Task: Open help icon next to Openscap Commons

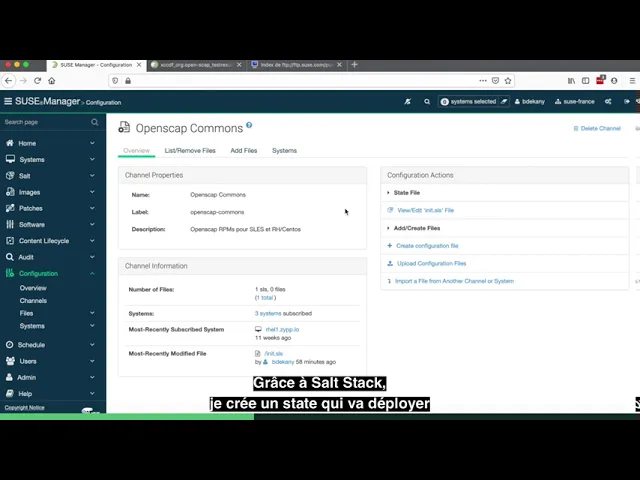Action: pos(249,125)
